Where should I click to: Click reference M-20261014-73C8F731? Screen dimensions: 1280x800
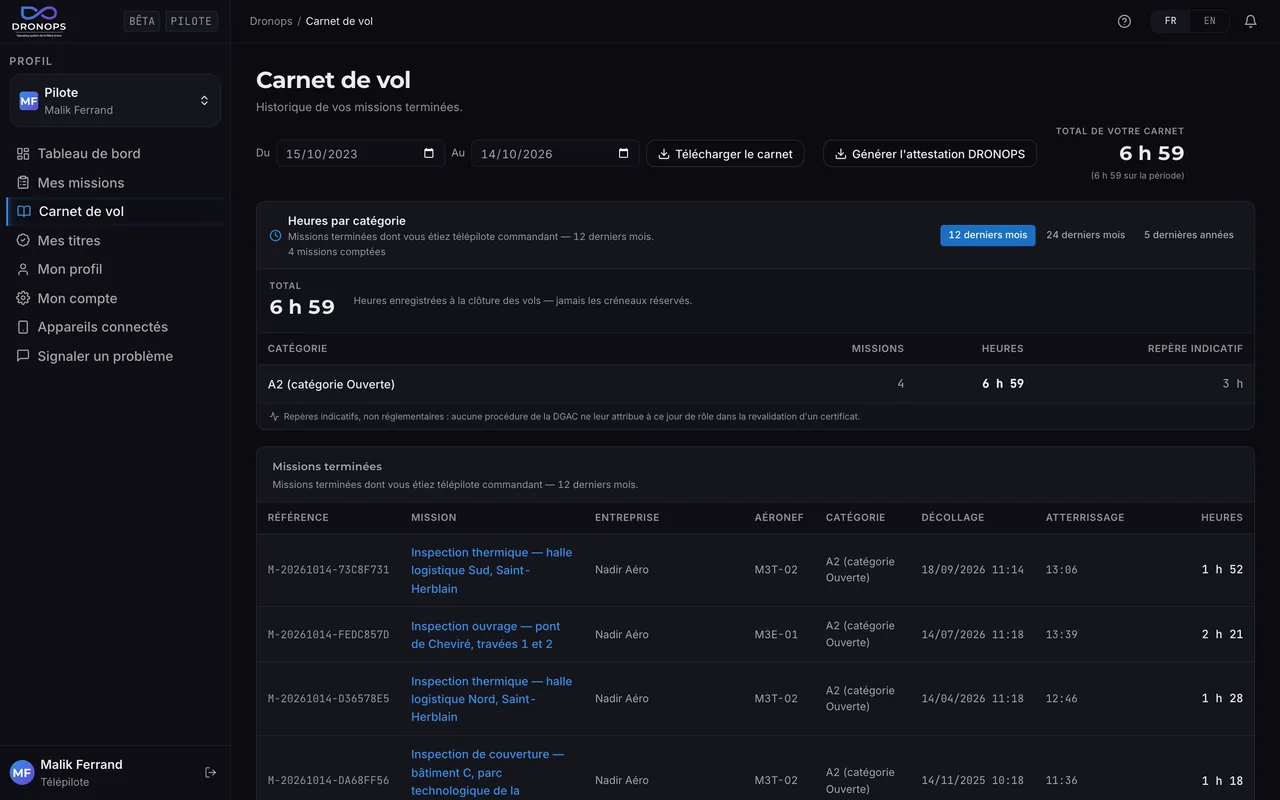coord(329,570)
